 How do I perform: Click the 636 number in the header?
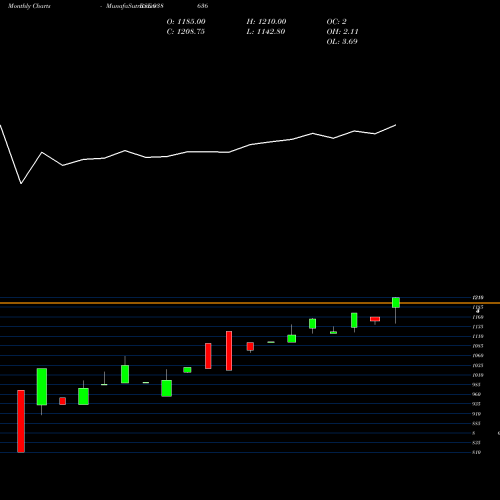[x=203, y=6]
